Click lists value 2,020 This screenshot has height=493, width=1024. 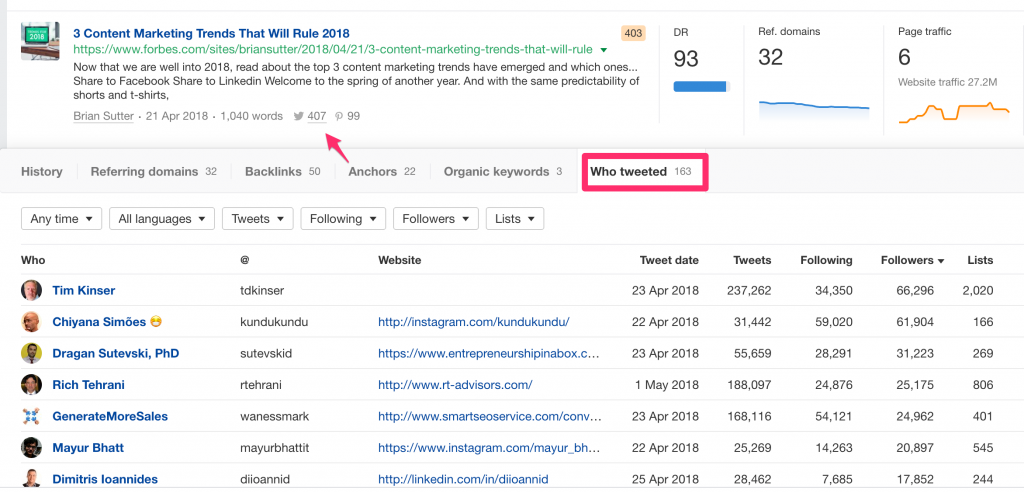pos(978,291)
